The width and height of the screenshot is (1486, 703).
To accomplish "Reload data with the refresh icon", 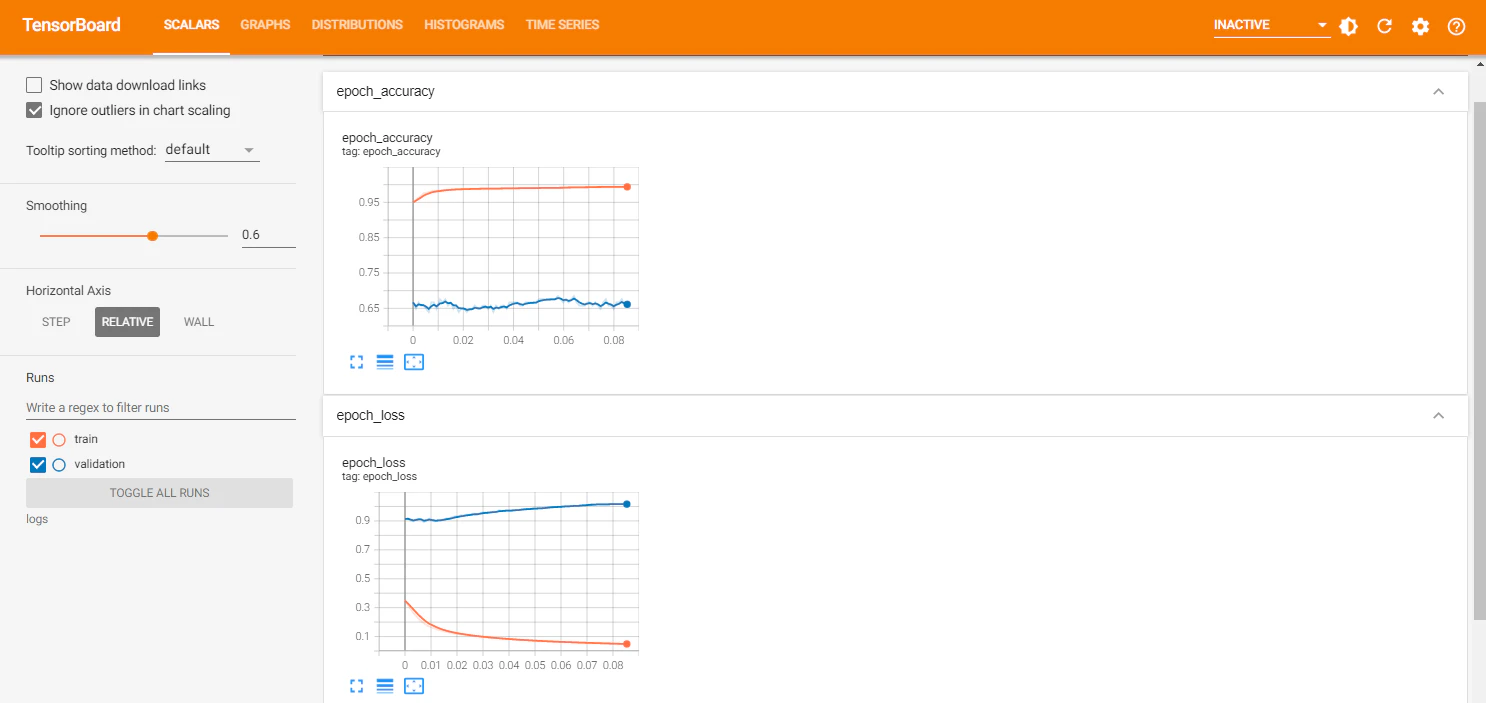I will (x=1384, y=26).
